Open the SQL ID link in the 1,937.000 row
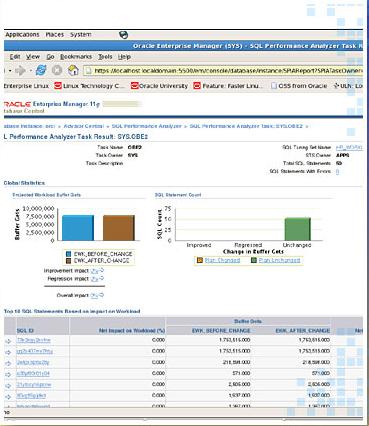 point(31,396)
